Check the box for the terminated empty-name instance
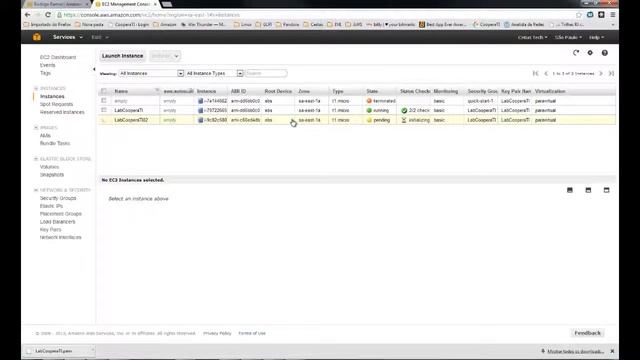This screenshot has width=640, height=360. point(104,100)
